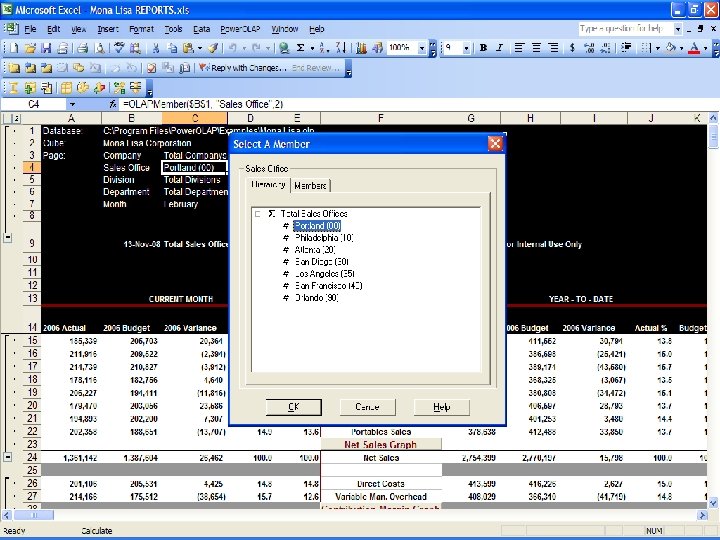Switch to the Hierarchy tab
The width and height of the screenshot is (720, 540).
point(268,185)
